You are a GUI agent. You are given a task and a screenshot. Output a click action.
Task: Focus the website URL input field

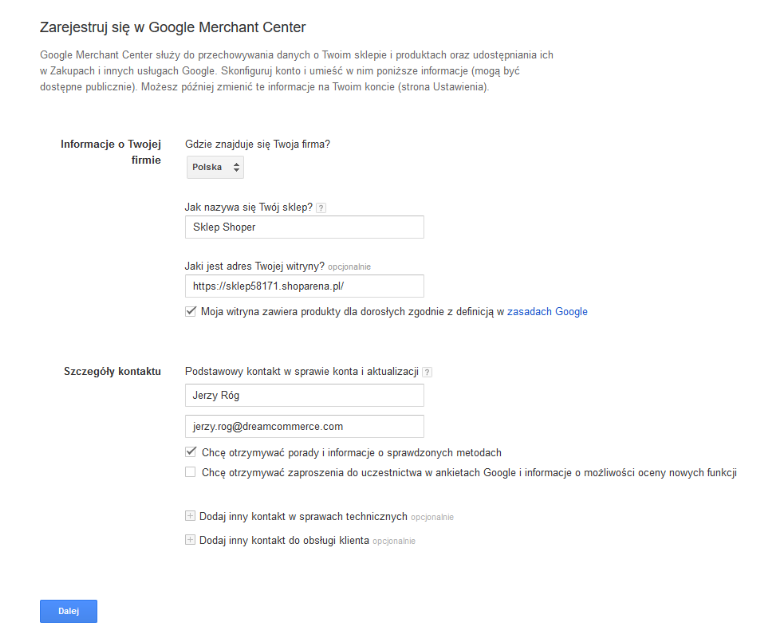point(304,286)
